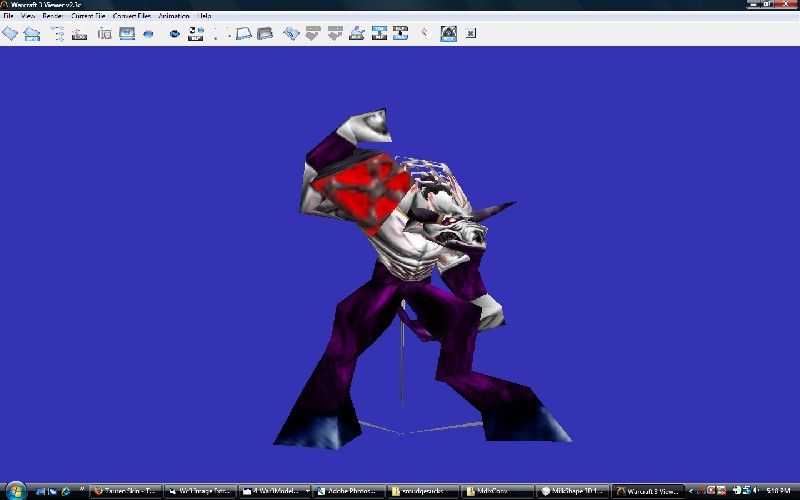Image resolution: width=800 pixels, height=500 pixels.
Task: Open the Current File menu
Action: [88, 16]
